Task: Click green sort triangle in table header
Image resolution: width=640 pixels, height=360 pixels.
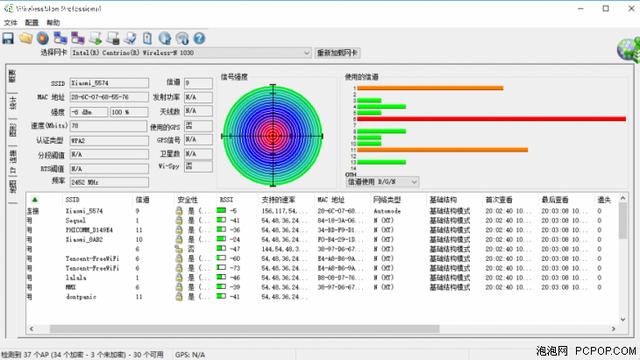Action: (35, 200)
